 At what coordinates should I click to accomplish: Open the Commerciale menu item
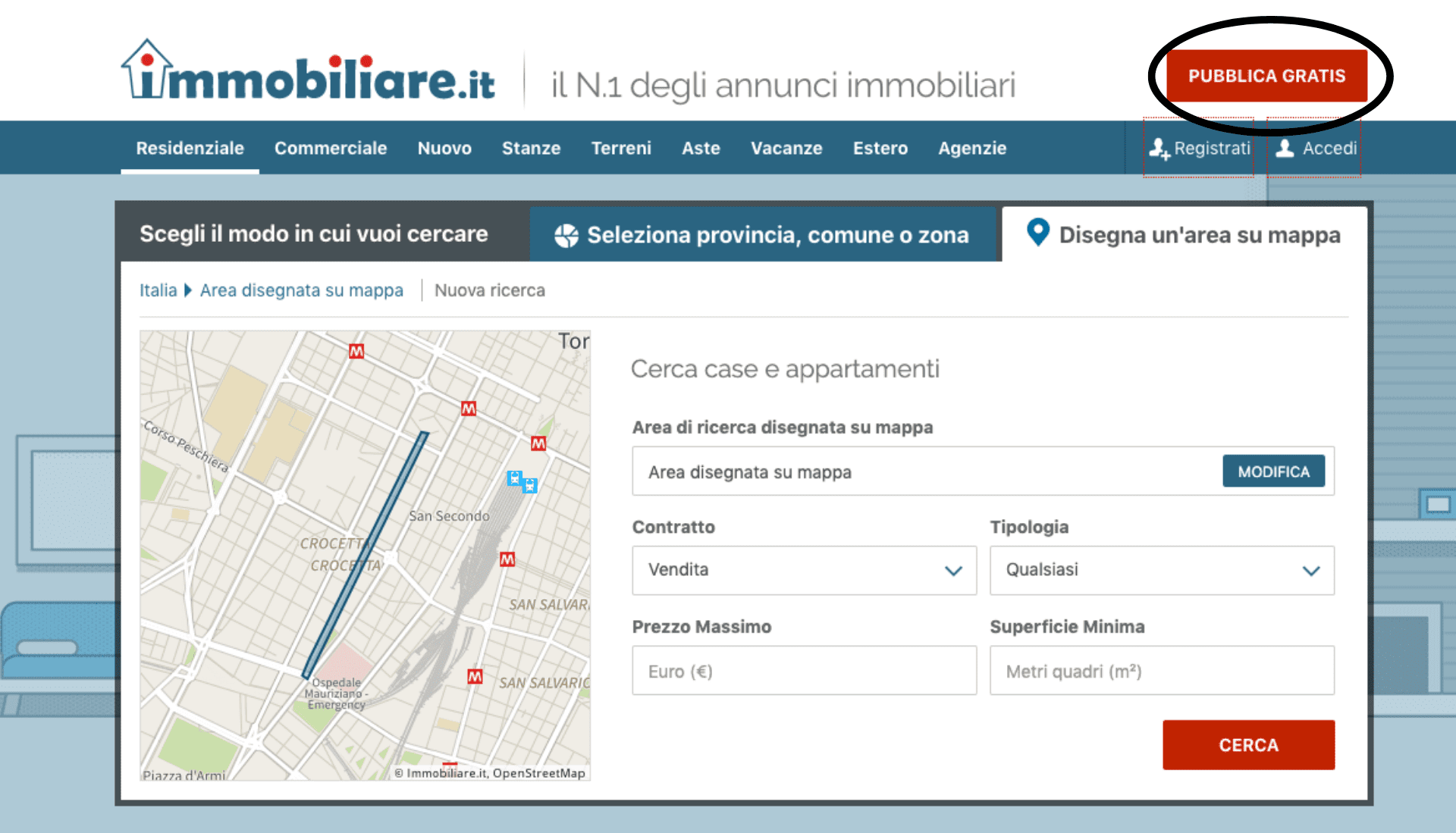(331, 148)
